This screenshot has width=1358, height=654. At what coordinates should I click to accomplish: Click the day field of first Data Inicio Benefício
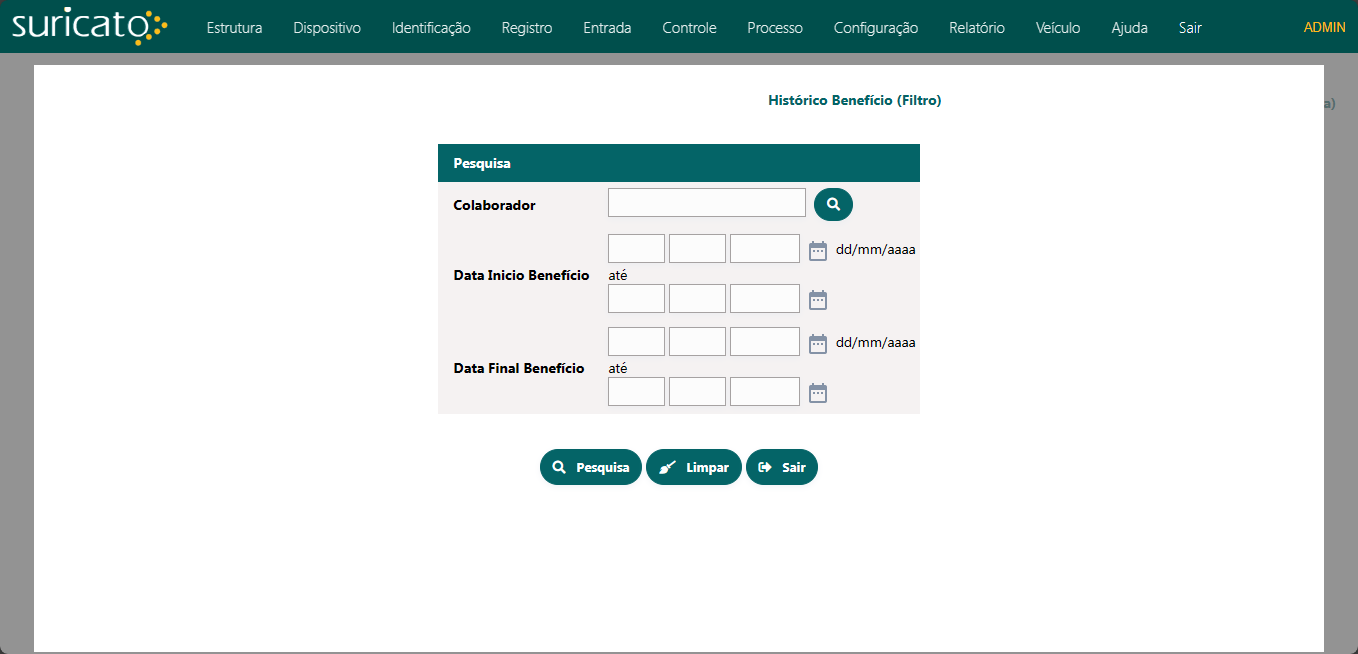[x=636, y=249]
